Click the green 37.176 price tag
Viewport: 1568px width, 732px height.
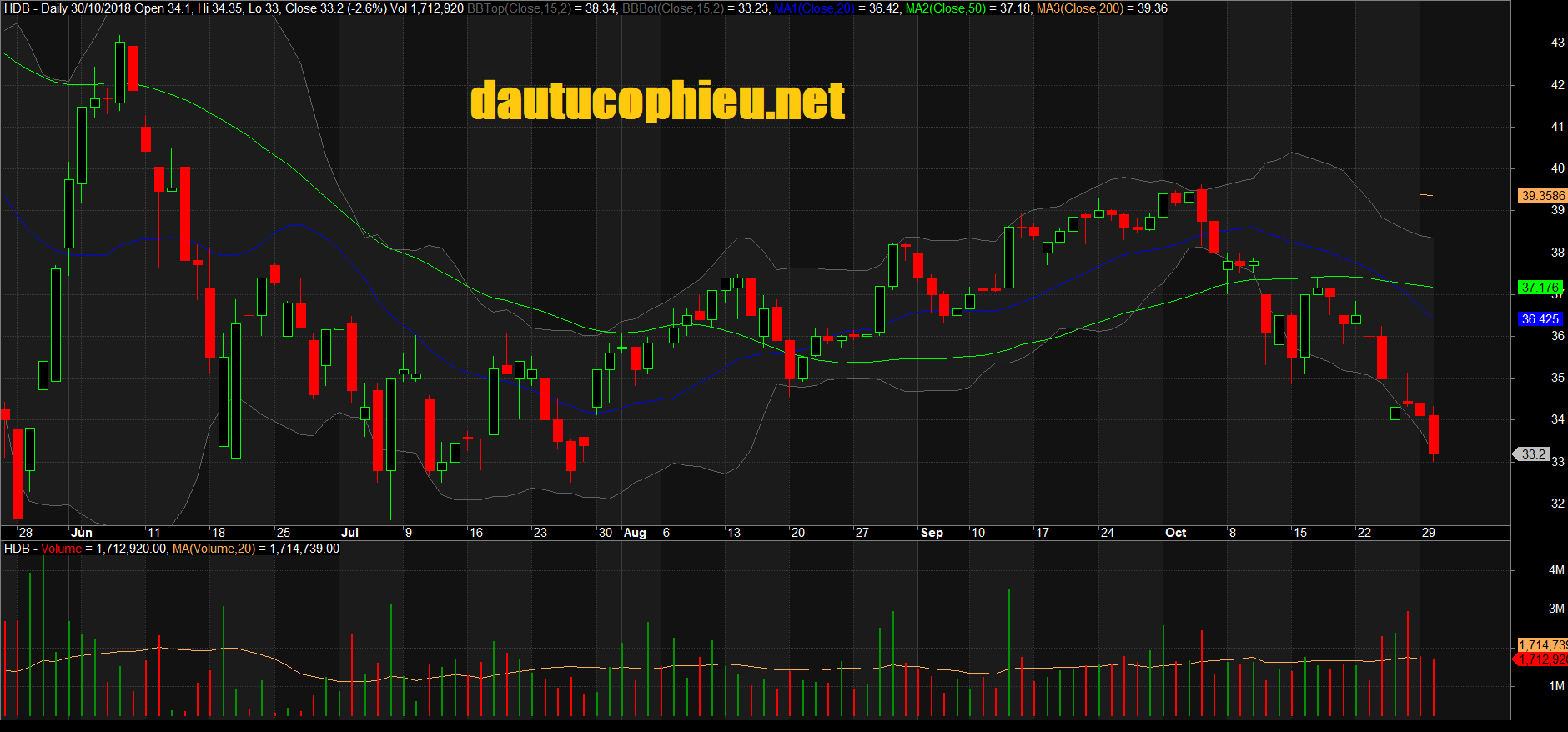click(x=1540, y=288)
